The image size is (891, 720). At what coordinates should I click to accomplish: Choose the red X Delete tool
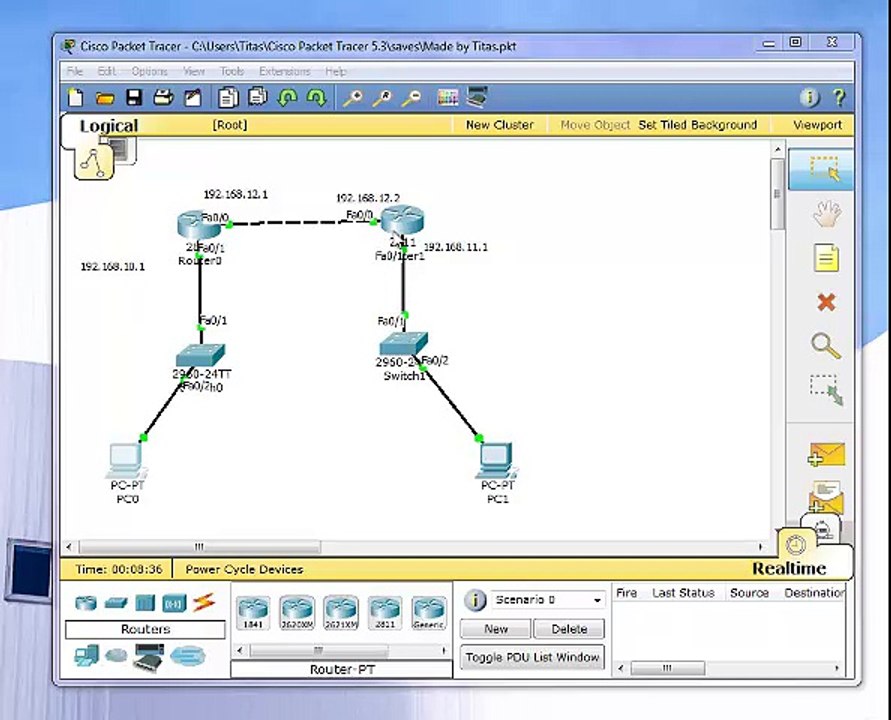(826, 302)
